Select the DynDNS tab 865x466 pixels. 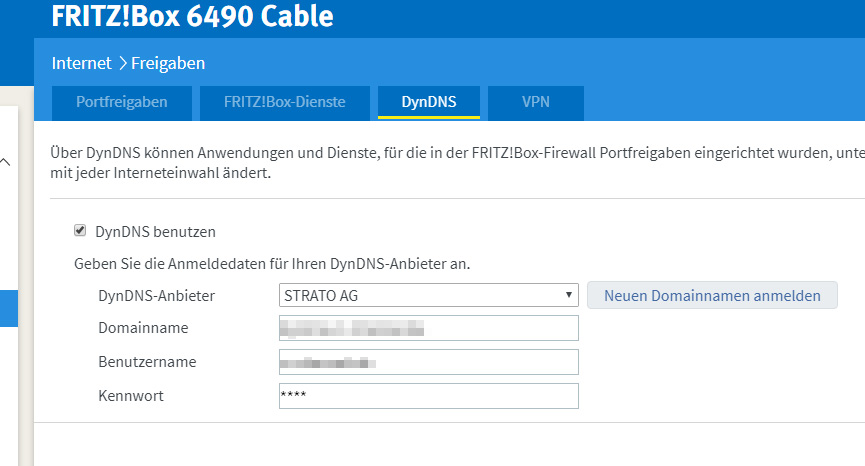pos(428,102)
